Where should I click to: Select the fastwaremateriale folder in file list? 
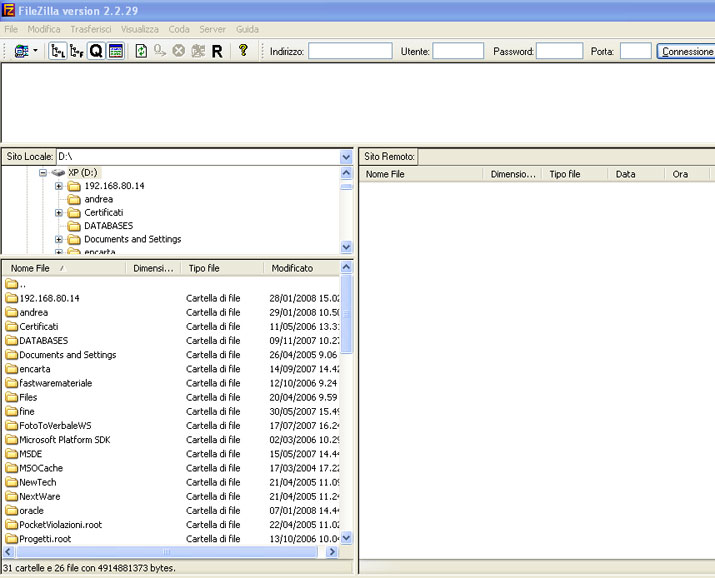[56, 383]
